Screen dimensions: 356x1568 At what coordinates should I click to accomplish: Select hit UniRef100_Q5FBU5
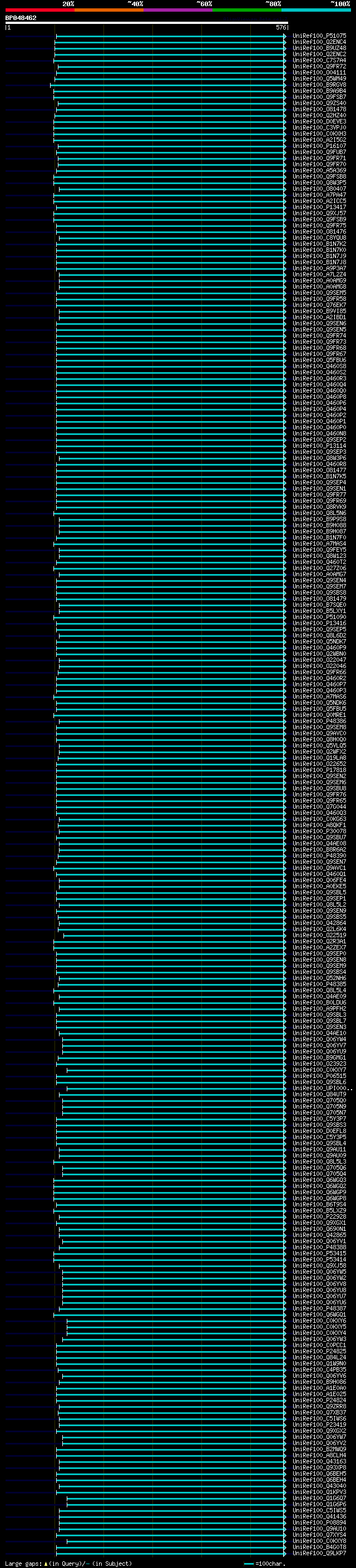(319, 709)
